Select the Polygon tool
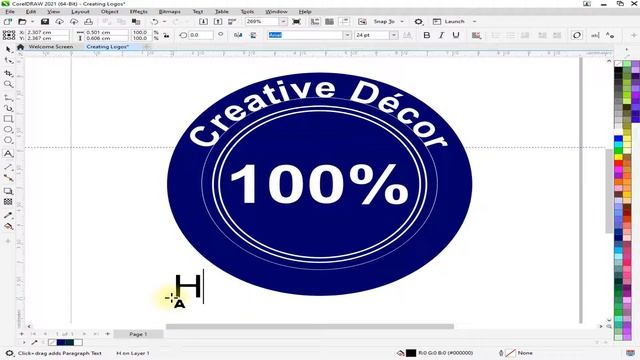640x360 pixels. [8, 140]
